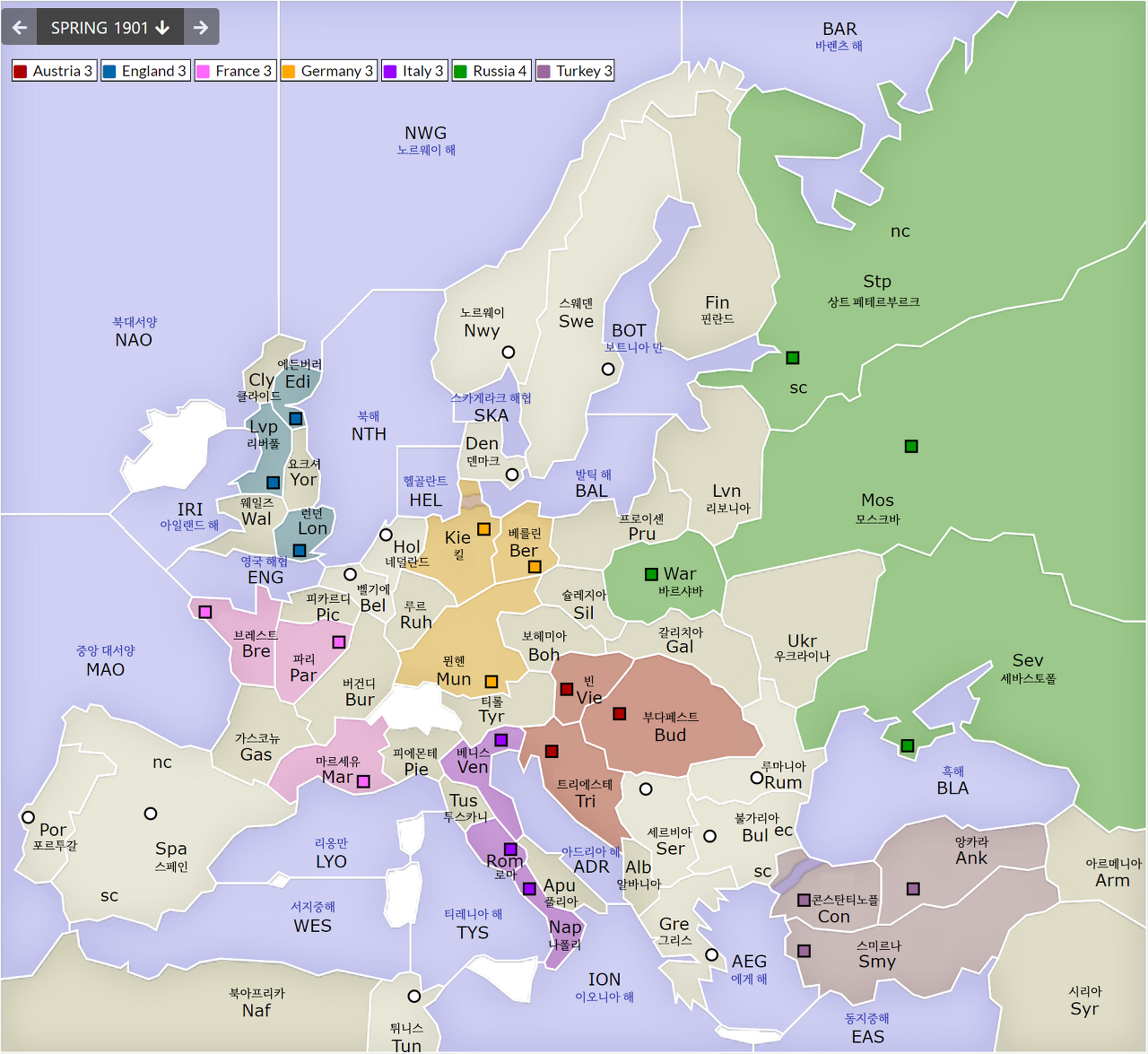Image resolution: width=1148 pixels, height=1054 pixels.
Task: Select the Ukr territory label
Action: (x=802, y=640)
